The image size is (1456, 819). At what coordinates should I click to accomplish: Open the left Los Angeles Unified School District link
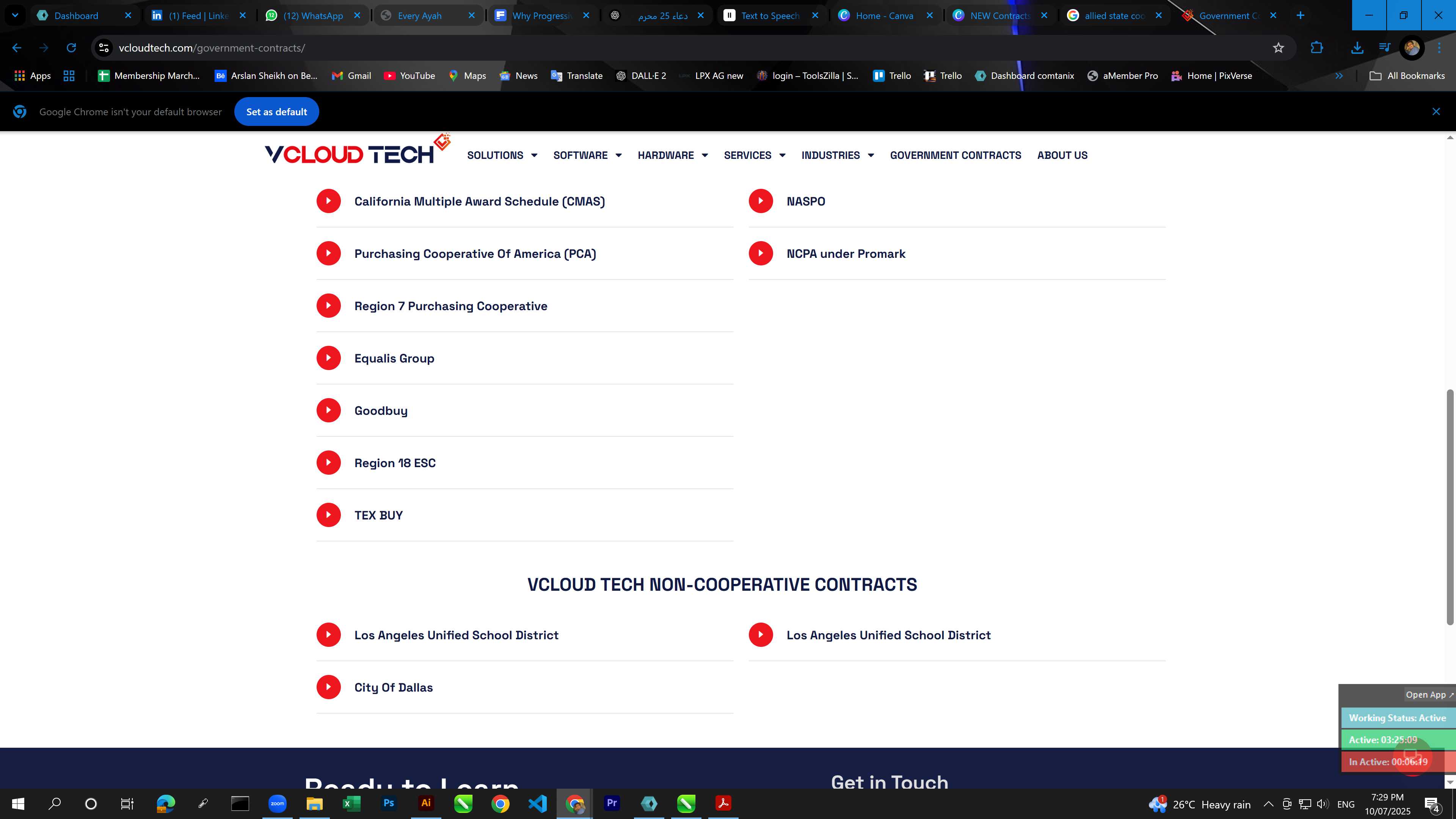[456, 635]
